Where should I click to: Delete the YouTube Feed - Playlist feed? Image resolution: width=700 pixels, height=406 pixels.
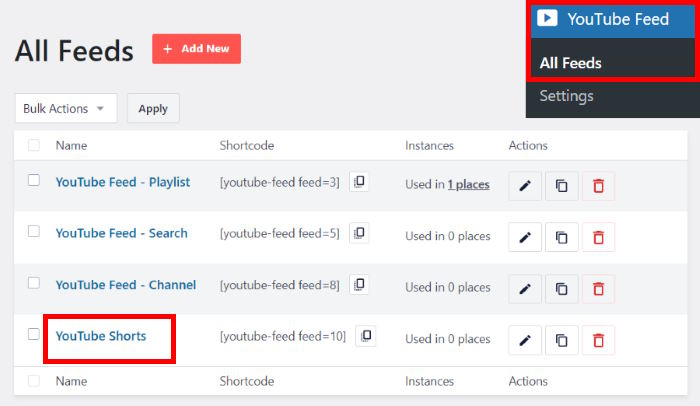[598, 185]
